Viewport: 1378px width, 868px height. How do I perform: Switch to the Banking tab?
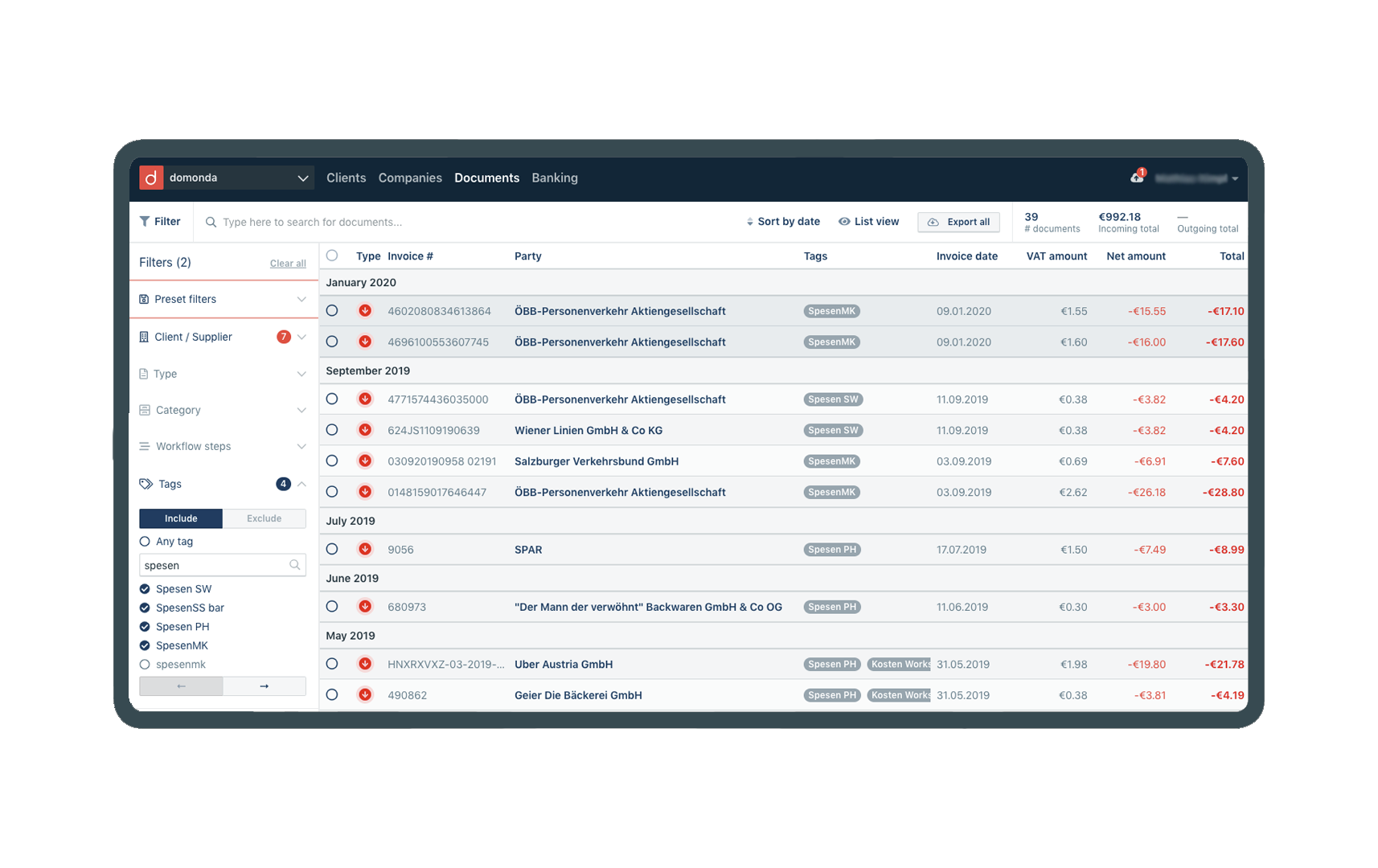tap(554, 178)
